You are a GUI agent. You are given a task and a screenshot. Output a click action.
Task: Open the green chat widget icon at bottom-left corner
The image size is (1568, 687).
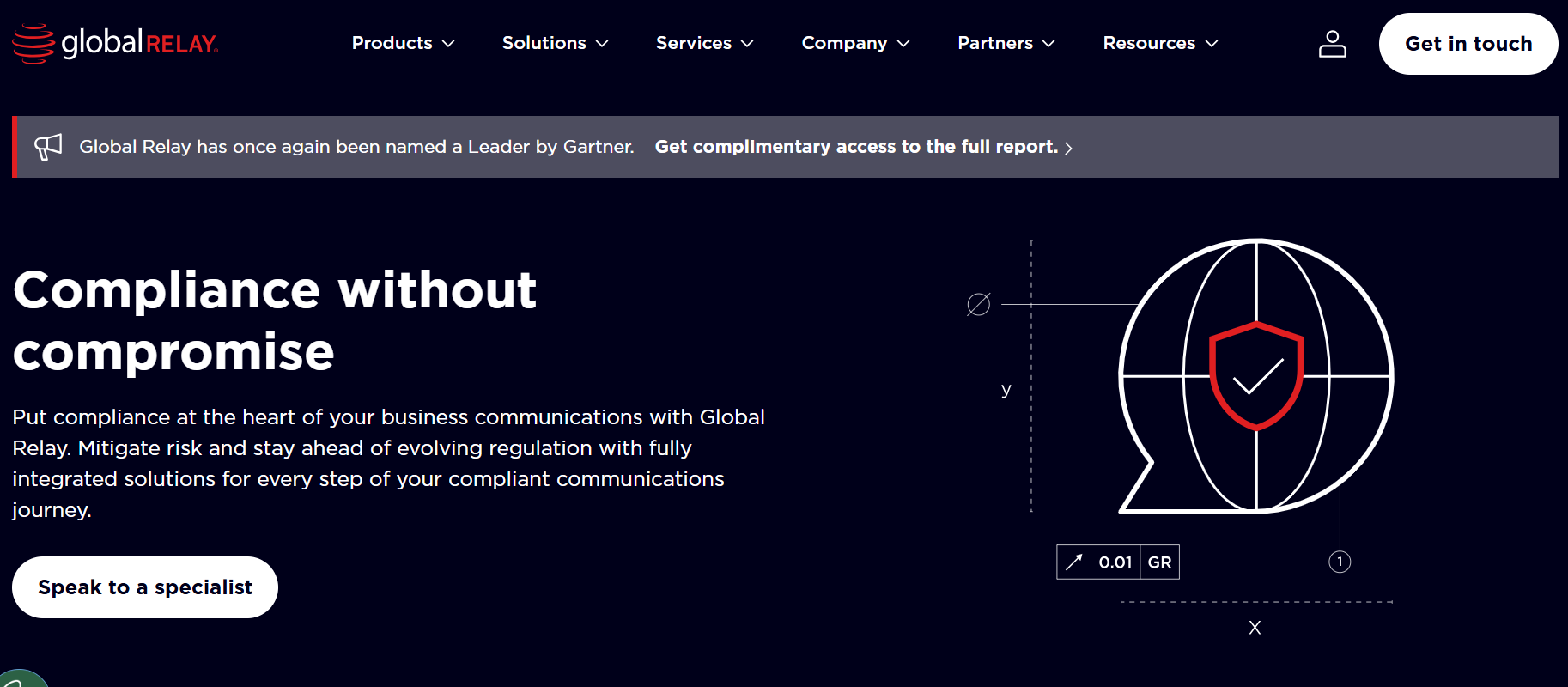[x=21, y=678]
